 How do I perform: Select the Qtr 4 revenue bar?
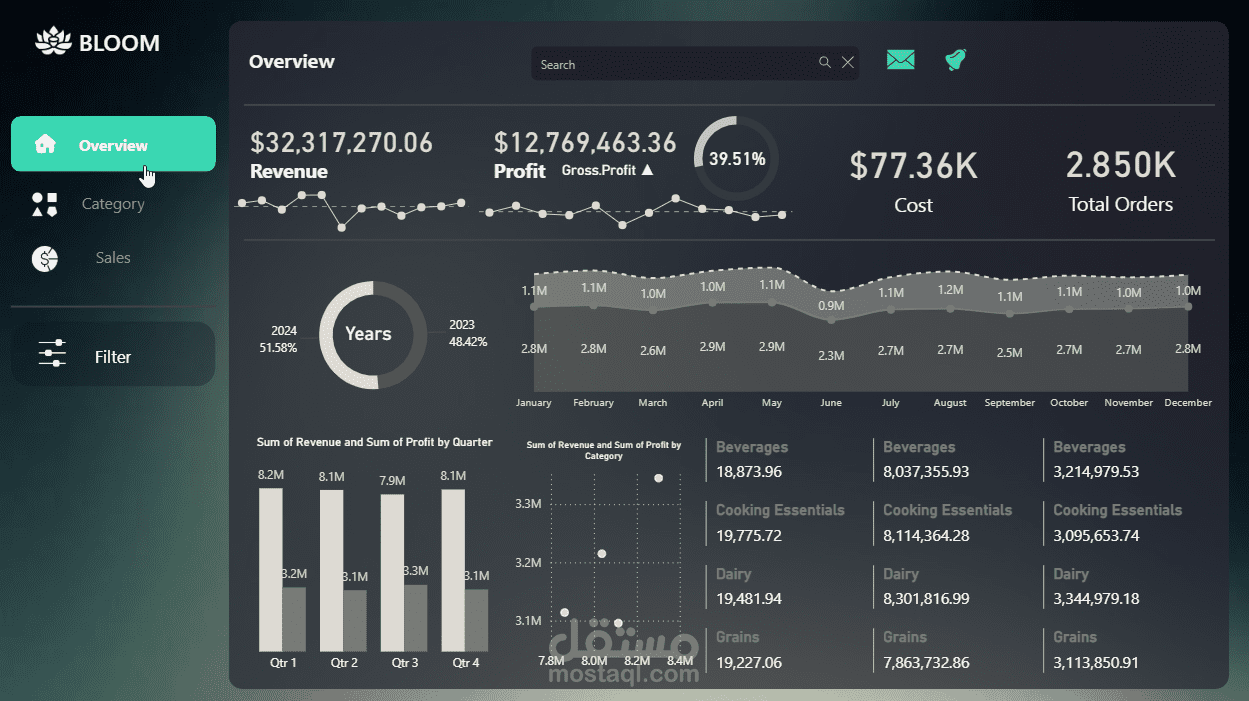453,570
